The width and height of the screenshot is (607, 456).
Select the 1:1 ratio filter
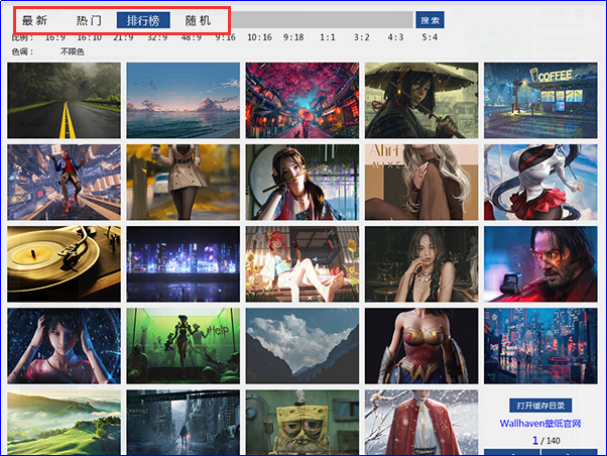(x=328, y=38)
